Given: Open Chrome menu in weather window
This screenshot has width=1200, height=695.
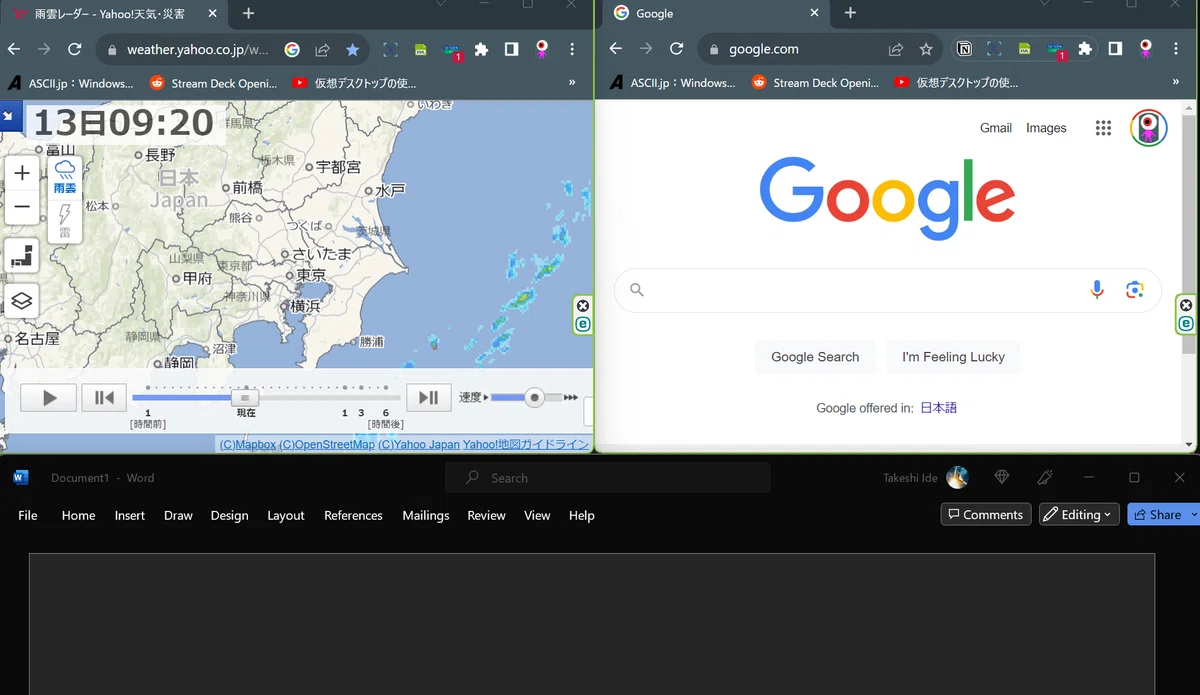Looking at the screenshot, I should (572, 49).
